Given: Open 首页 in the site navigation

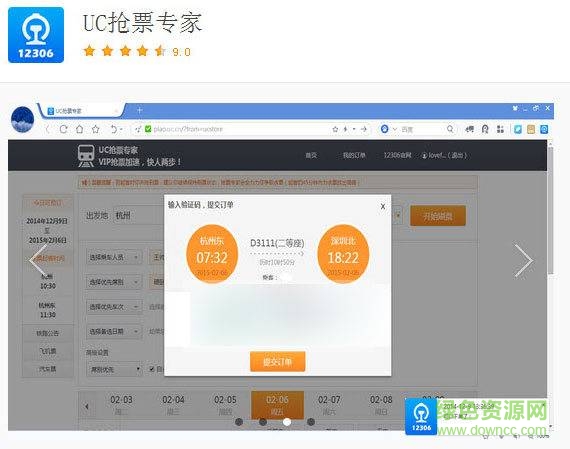Looking at the screenshot, I should (x=311, y=155).
